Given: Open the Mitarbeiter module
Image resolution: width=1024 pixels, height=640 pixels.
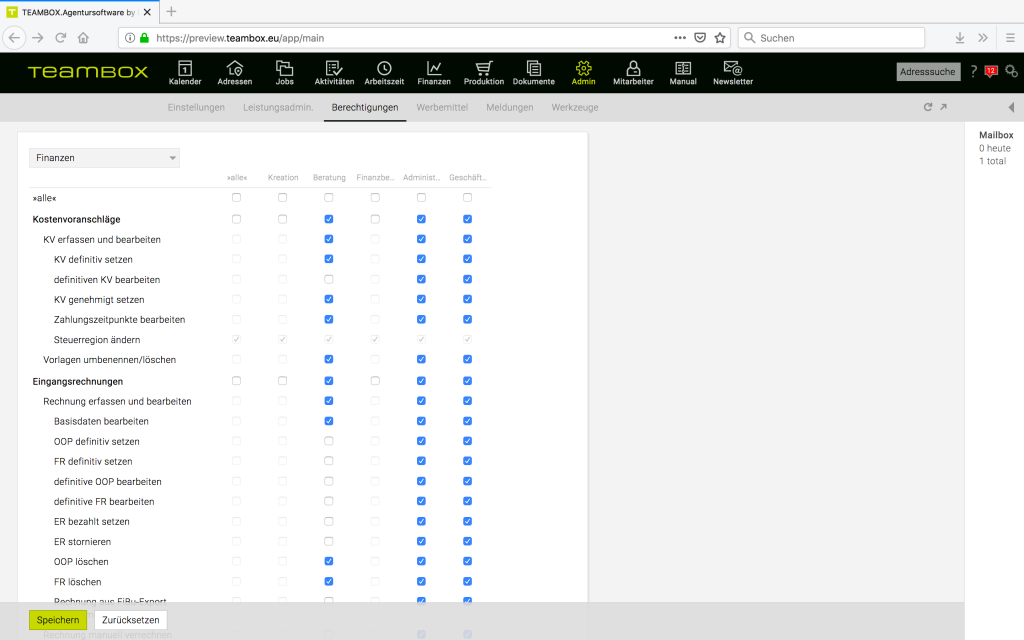Looking at the screenshot, I should [x=633, y=72].
